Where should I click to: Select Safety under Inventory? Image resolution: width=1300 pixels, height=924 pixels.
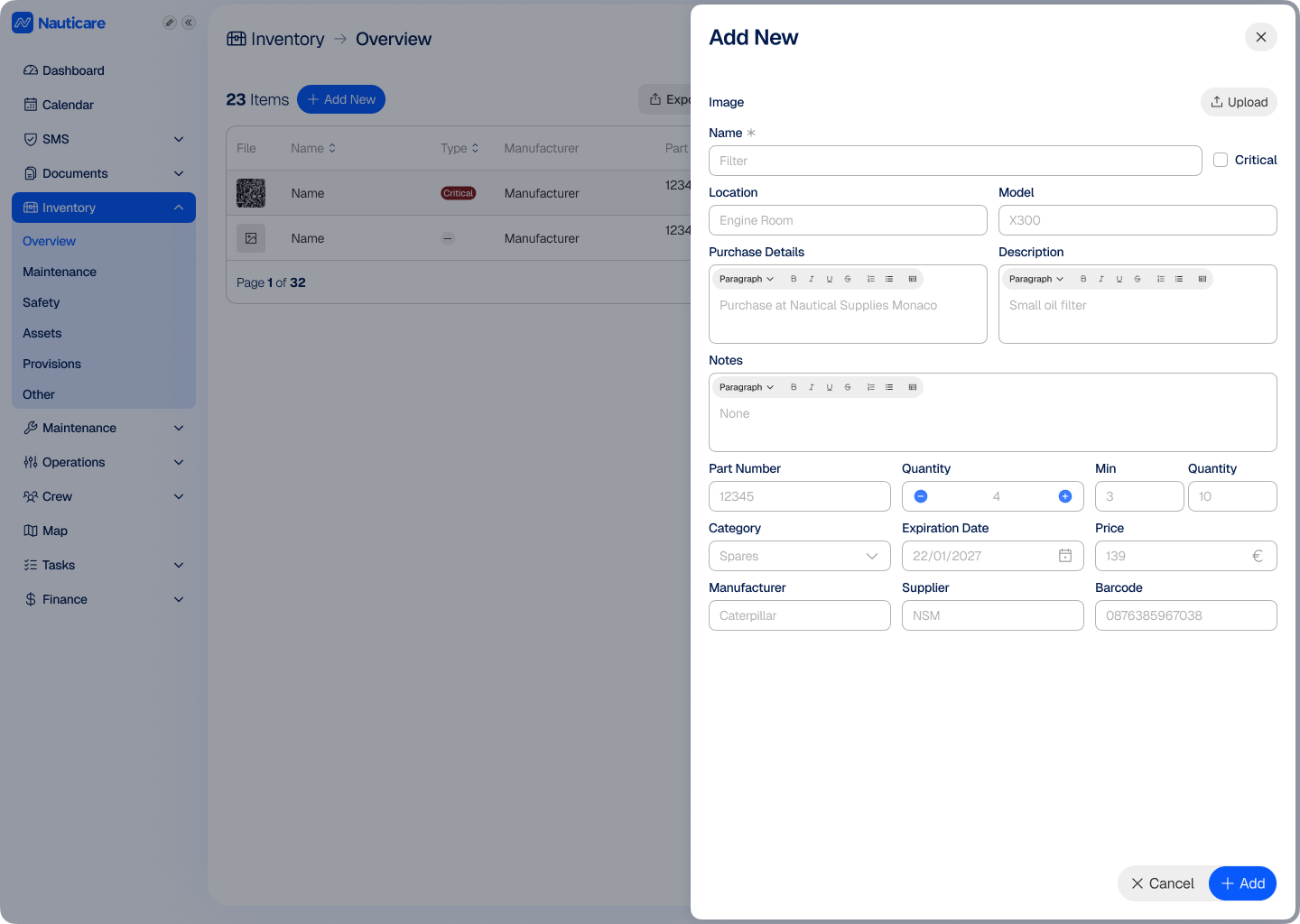point(41,302)
